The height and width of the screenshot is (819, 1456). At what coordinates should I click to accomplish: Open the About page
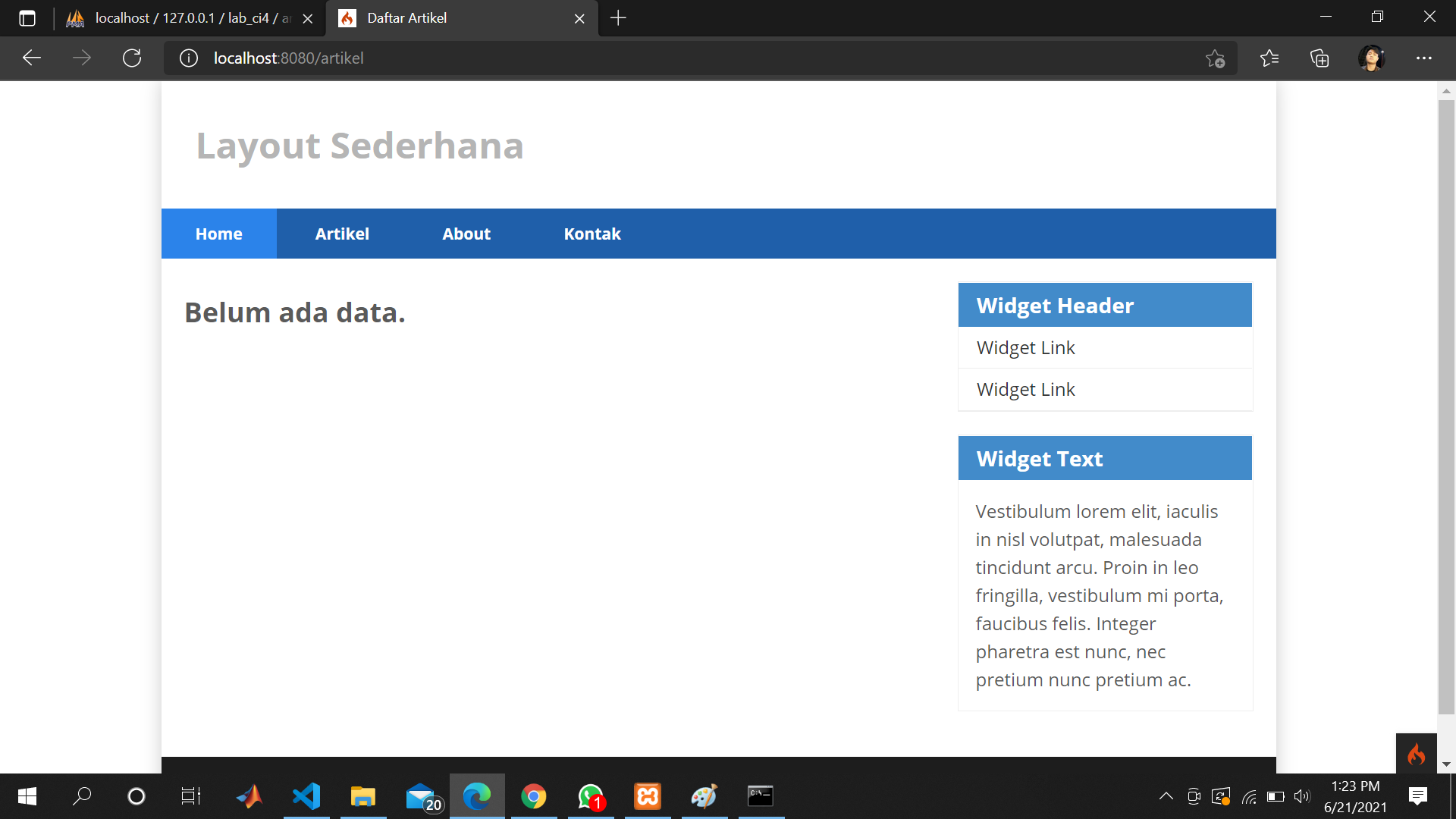466,234
